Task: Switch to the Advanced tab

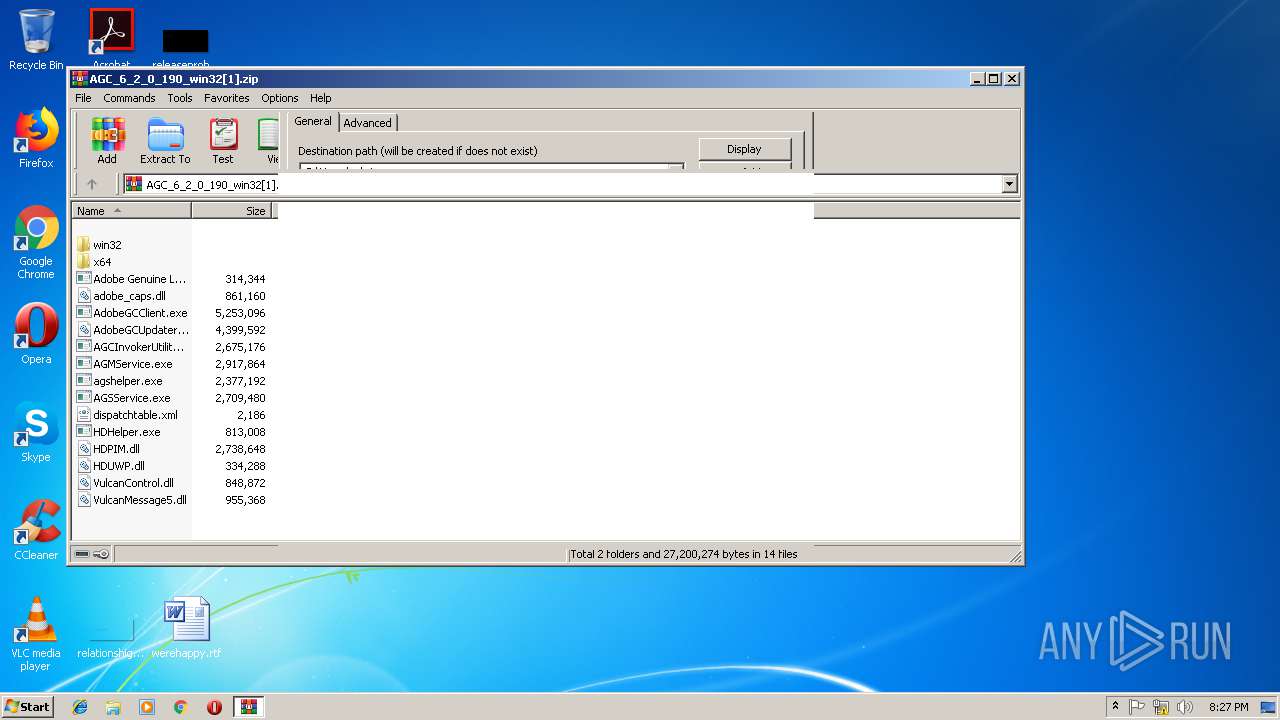Action: click(368, 123)
